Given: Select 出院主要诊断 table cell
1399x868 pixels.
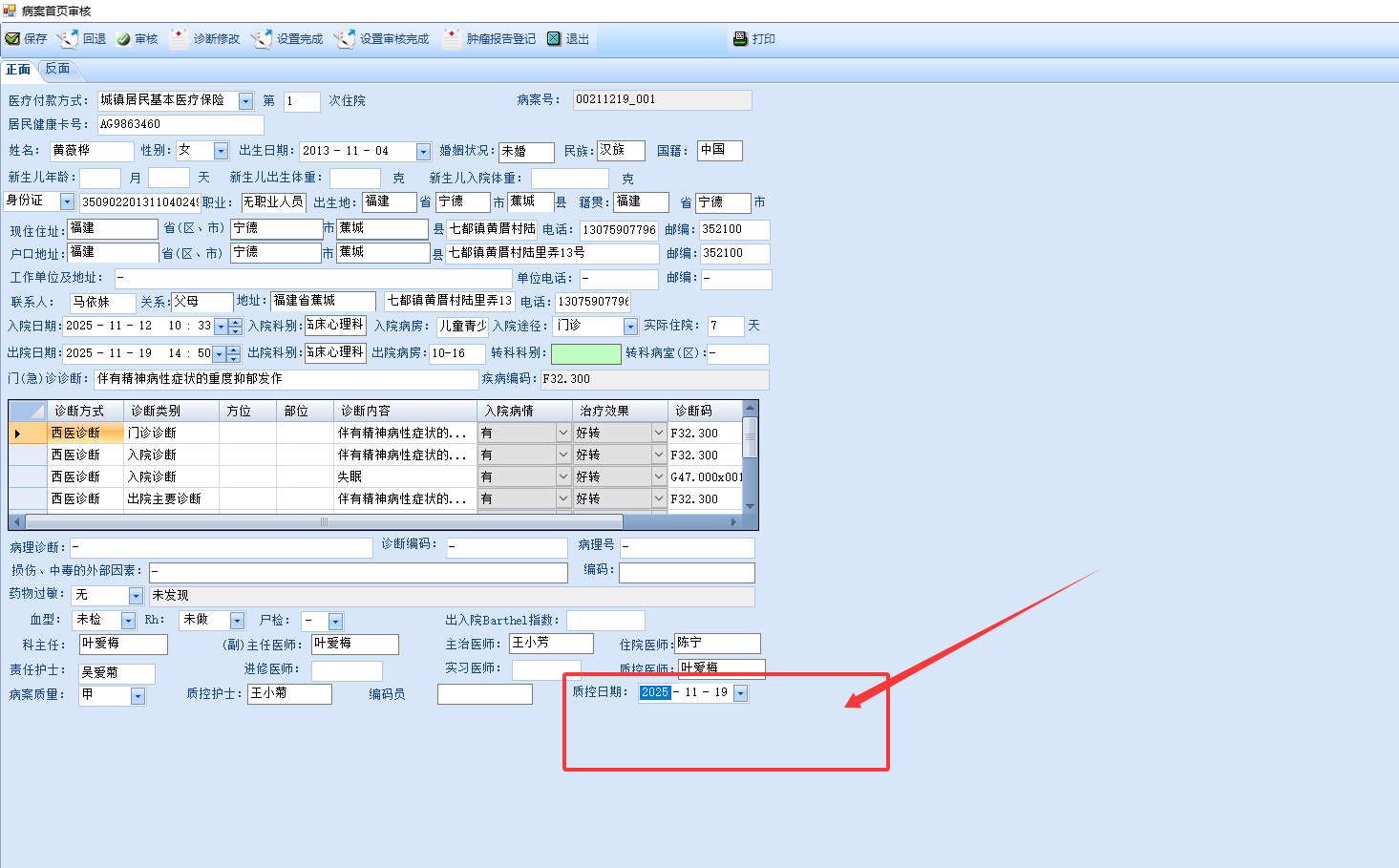Looking at the screenshot, I should point(171,498).
